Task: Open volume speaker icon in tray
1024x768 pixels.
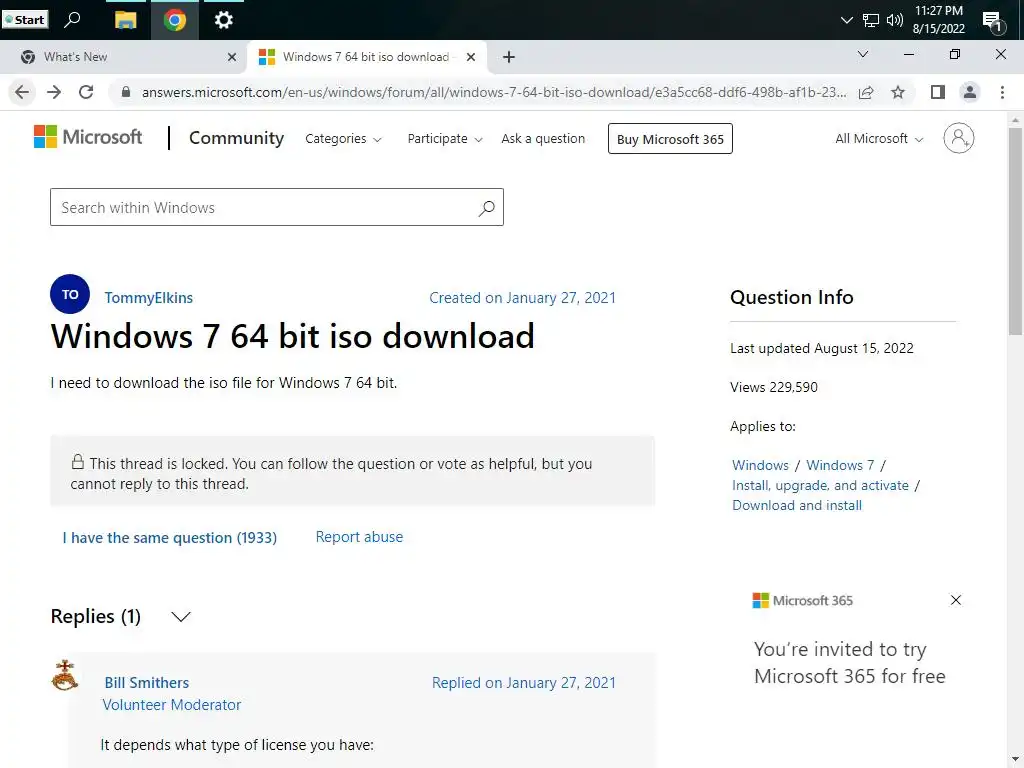Action: click(895, 20)
